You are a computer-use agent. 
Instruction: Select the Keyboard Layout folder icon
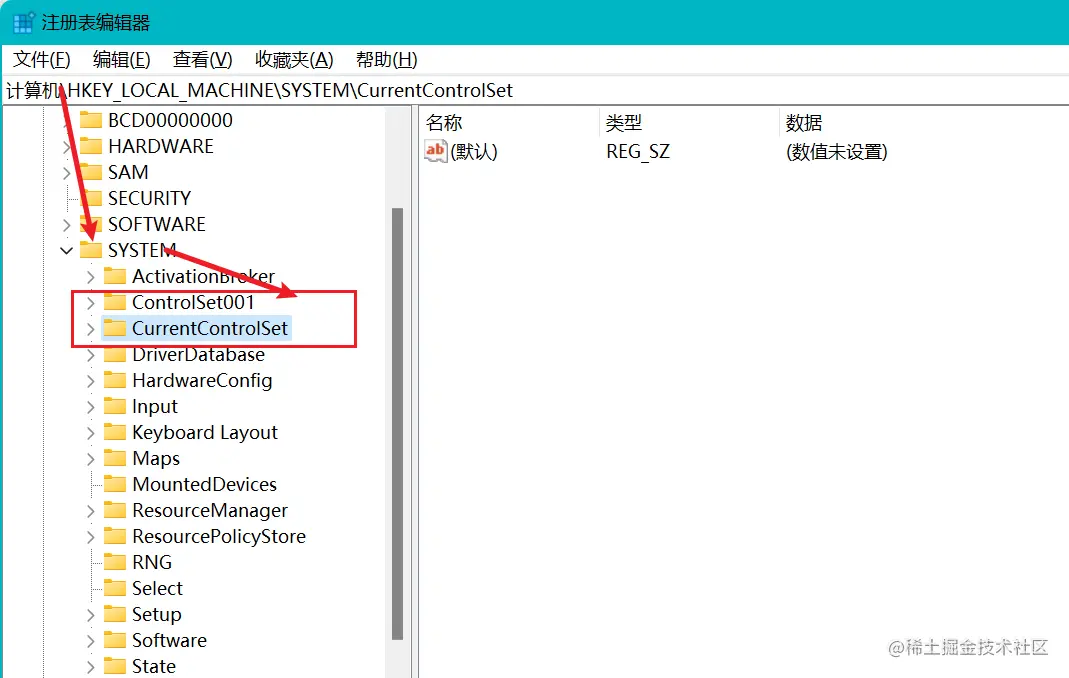tap(115, 432)
